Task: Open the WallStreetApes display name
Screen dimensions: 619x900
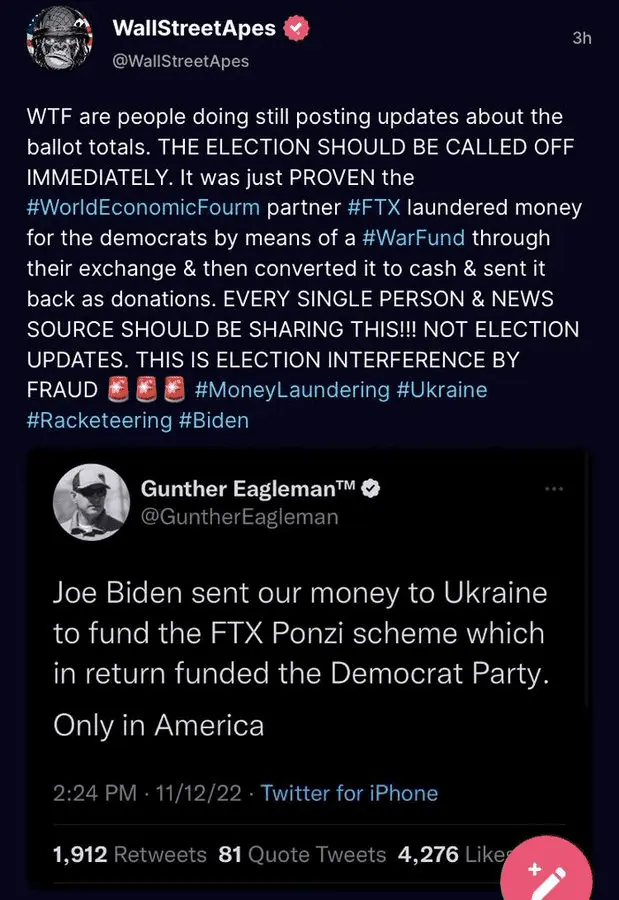Action: 194,28
